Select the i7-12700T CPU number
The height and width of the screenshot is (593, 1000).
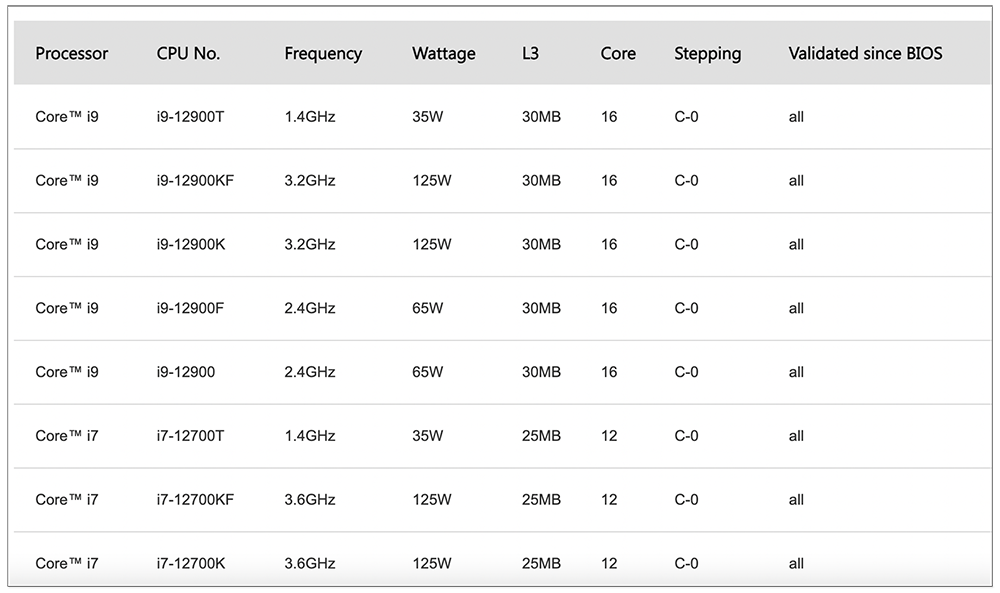coord(191,436)
